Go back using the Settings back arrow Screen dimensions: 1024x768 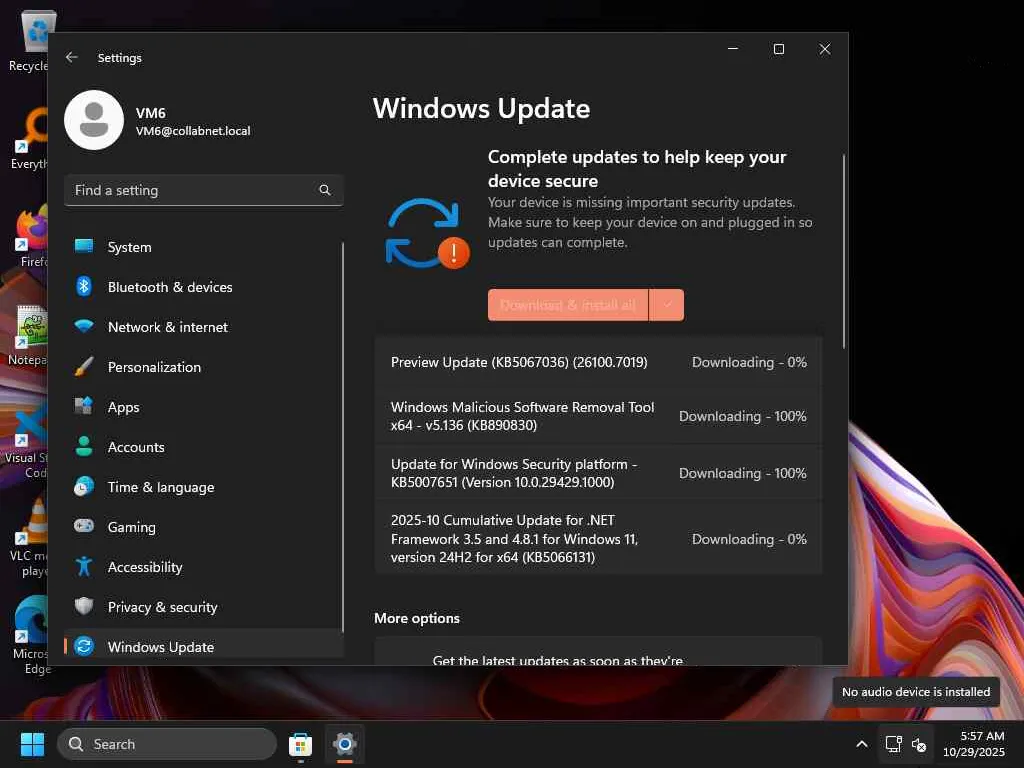72,57
